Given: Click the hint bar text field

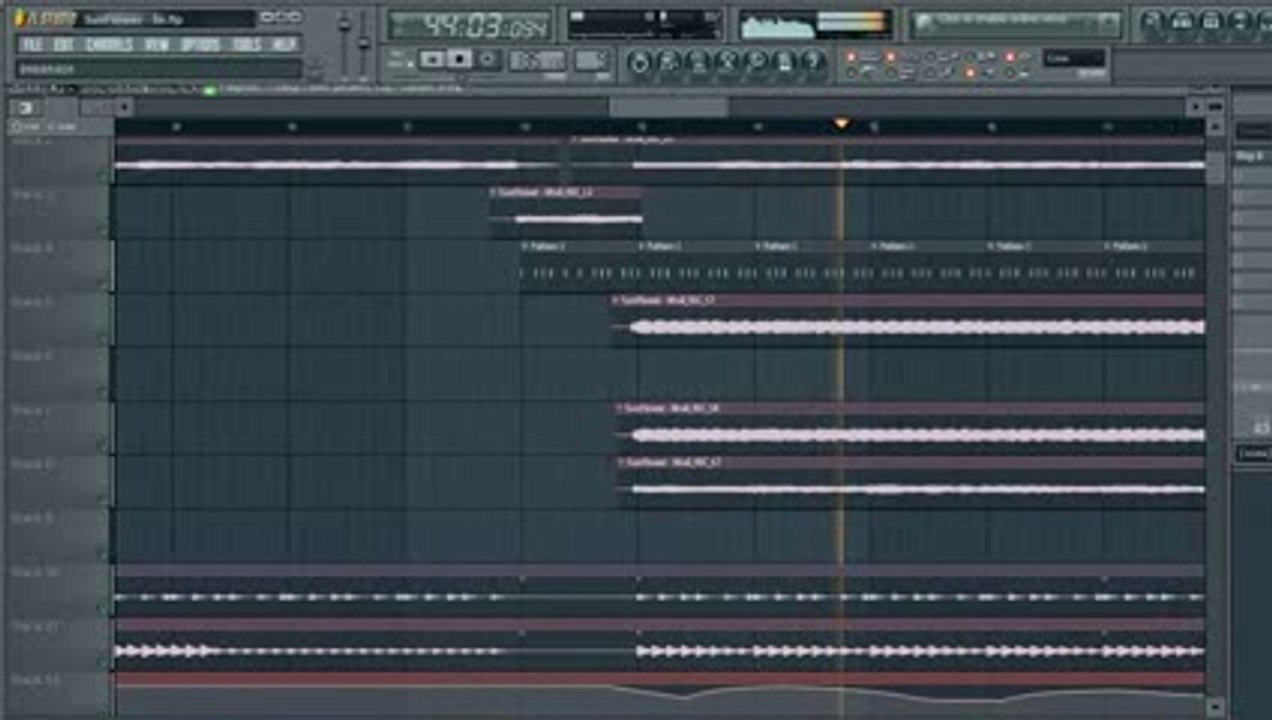Looking at the screenshot, I should [x=159, y=69].
